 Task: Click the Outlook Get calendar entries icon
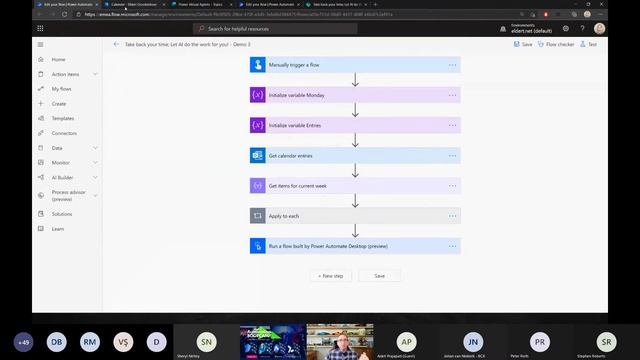258,156
